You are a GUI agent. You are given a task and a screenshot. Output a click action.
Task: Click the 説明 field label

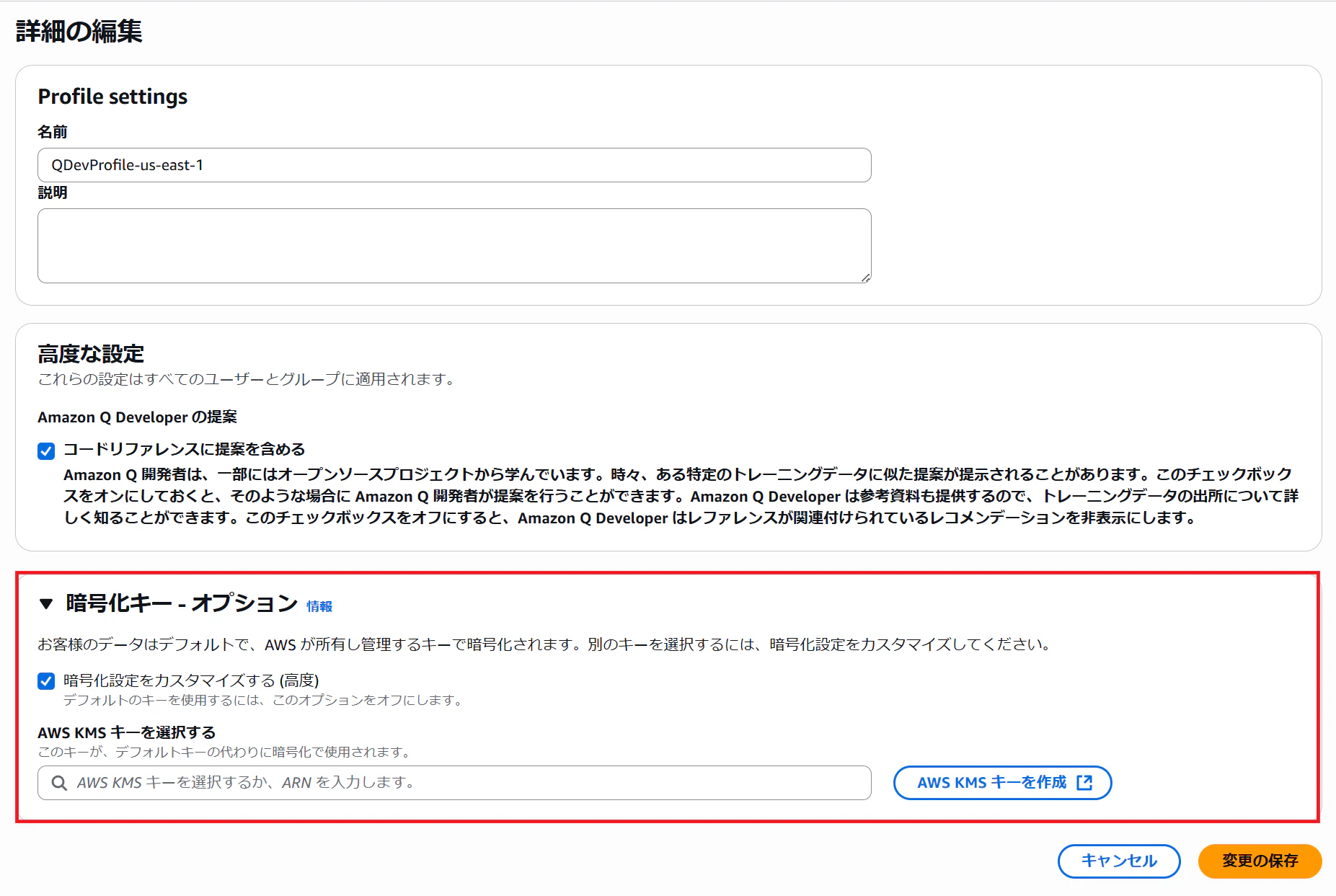coord(53,192)
